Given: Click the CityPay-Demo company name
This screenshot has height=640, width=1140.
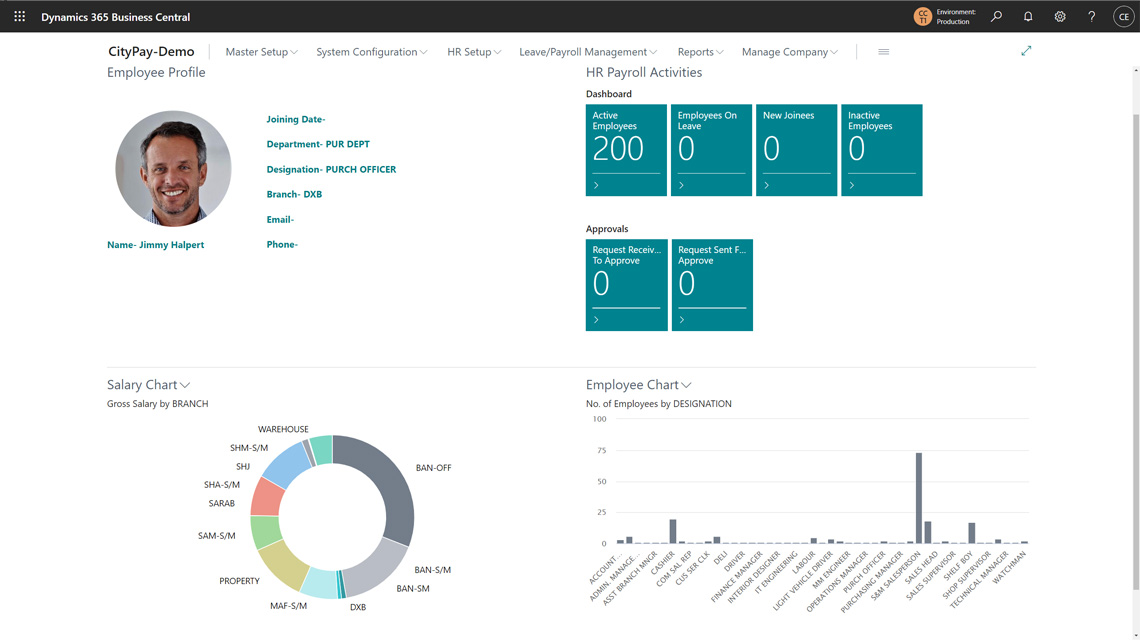Looking at the screenshot, I should tap(151, 52).
